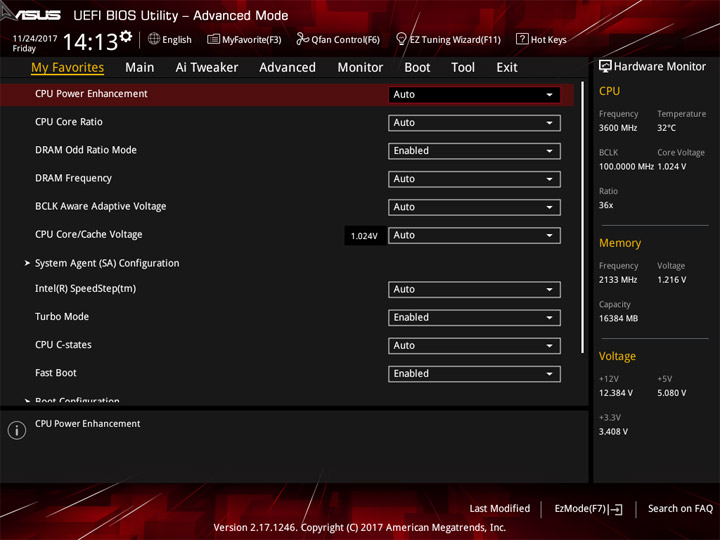The image size is (720, 540).
Task: Click the CPU Power Enhancement row label
Action: pos(91,94)
